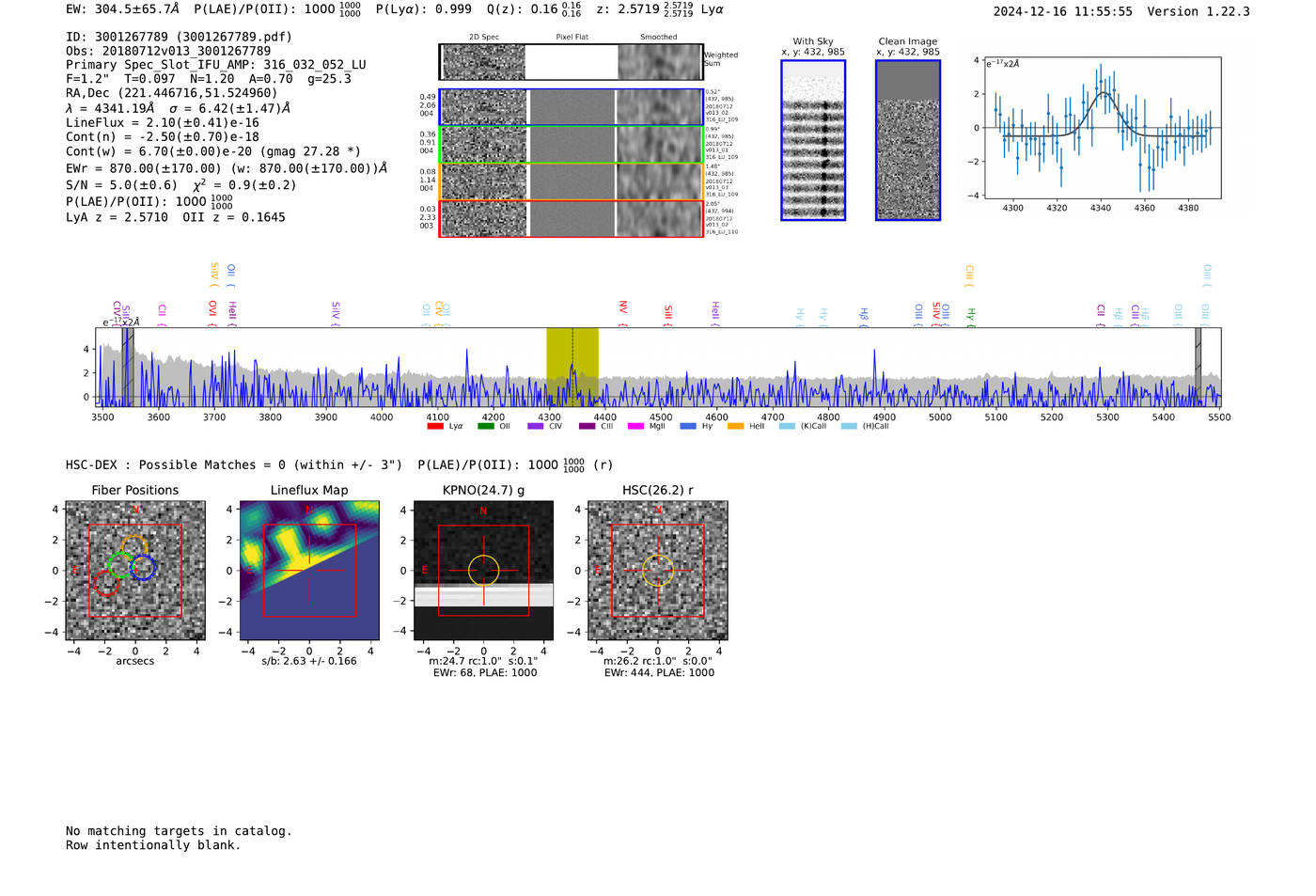Click the Smoothed column header

click(x=658, y=38)
